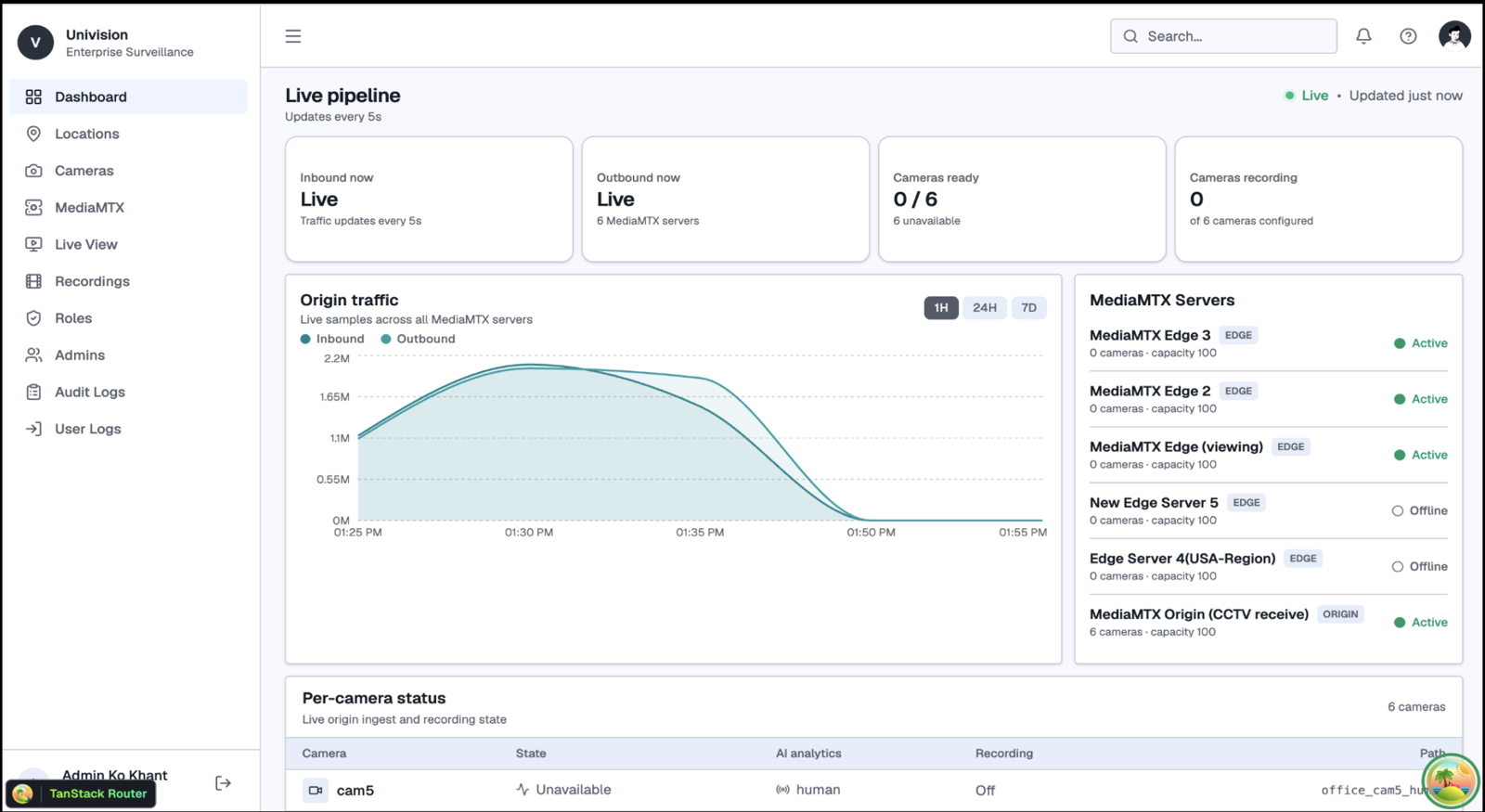Open user profile avatar in header
Viewport: 1485px width, 812px height.
pyautogui.click(x=1454, y=36)
